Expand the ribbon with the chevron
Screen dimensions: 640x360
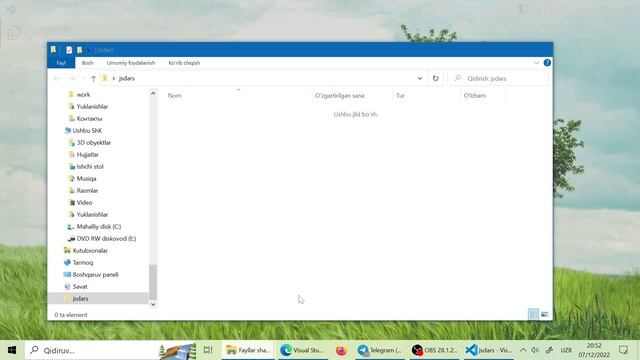(536, 63)
